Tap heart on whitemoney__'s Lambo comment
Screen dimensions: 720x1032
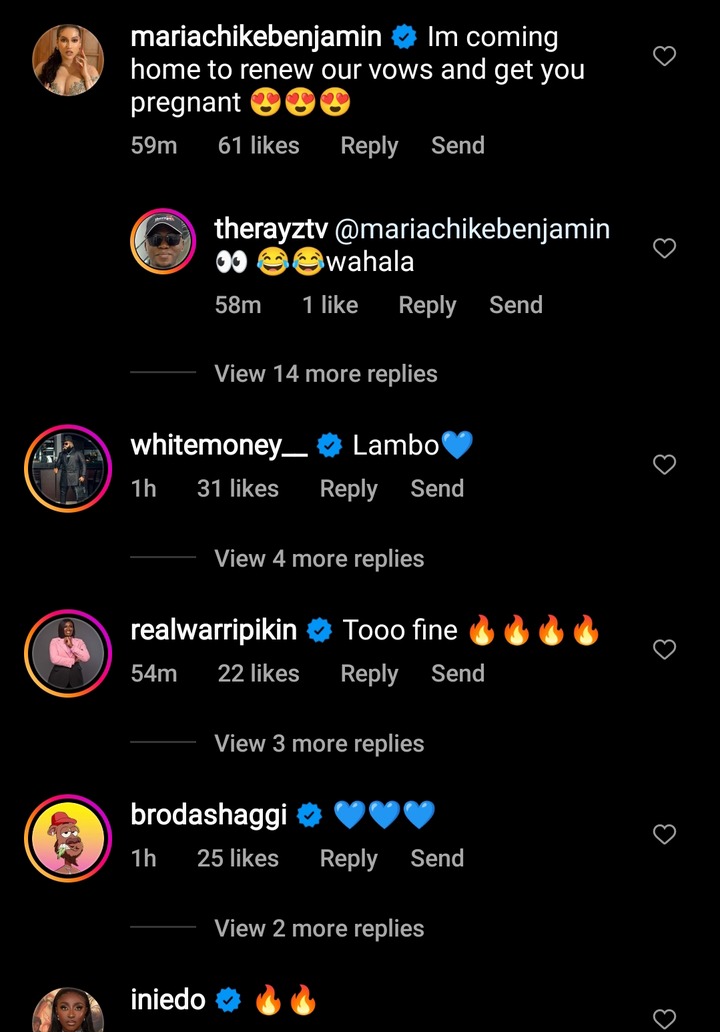pyautogui.click(x=664, y=465)
